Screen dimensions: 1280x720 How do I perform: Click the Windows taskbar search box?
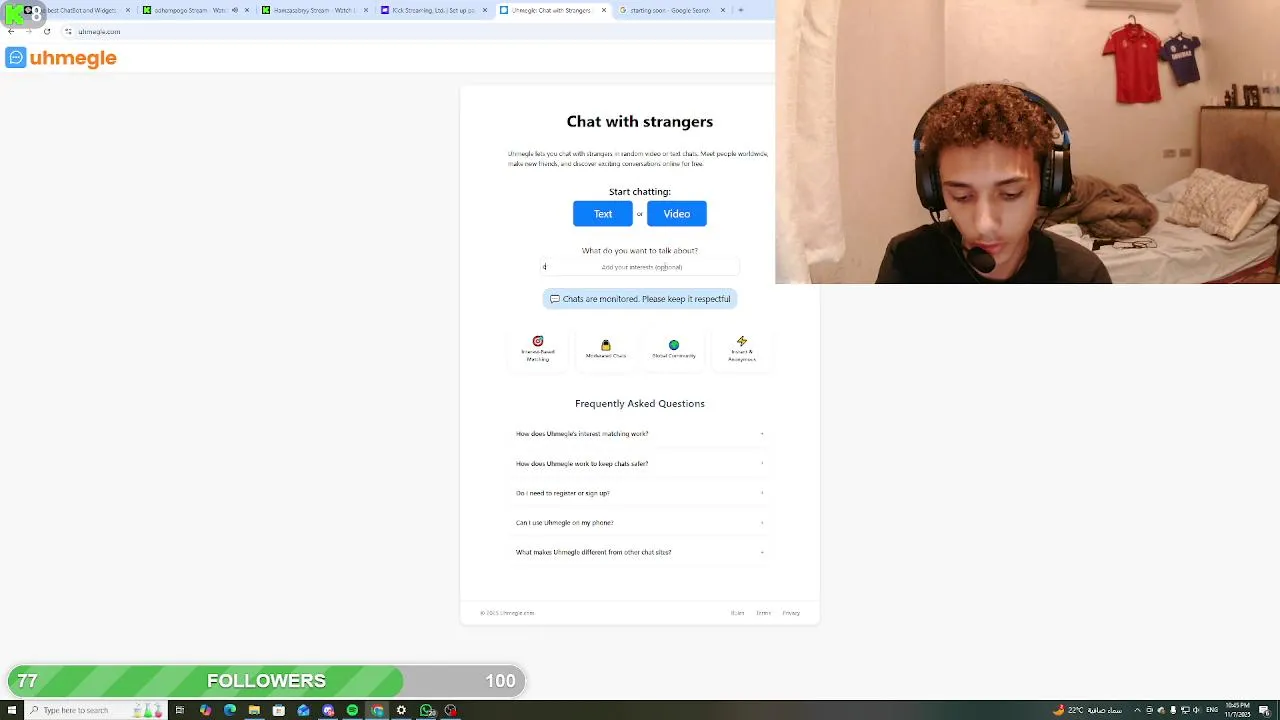[x=96, y=710]
